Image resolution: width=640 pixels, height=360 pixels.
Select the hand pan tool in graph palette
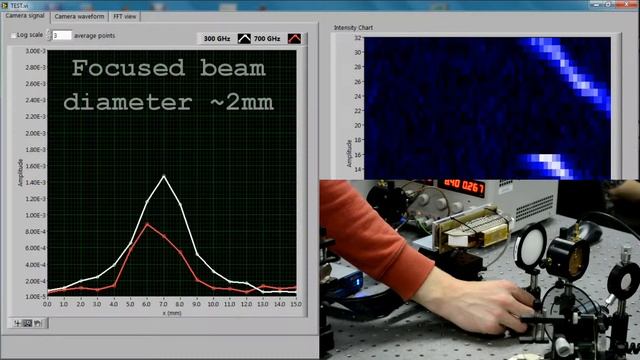click(x=38, y=323)
